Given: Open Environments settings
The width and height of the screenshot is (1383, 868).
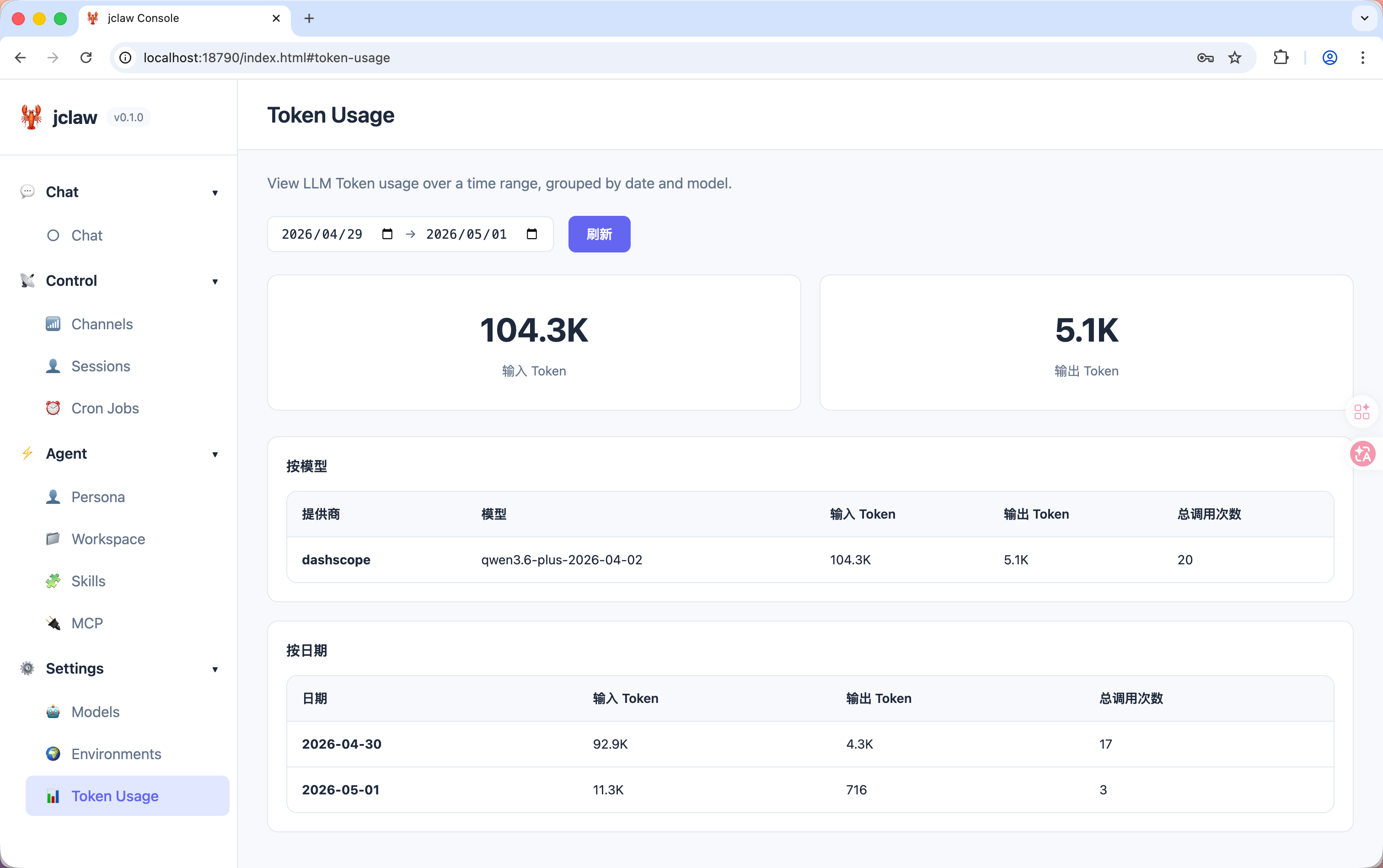Looking at the screenshot, I should [128, 754].
